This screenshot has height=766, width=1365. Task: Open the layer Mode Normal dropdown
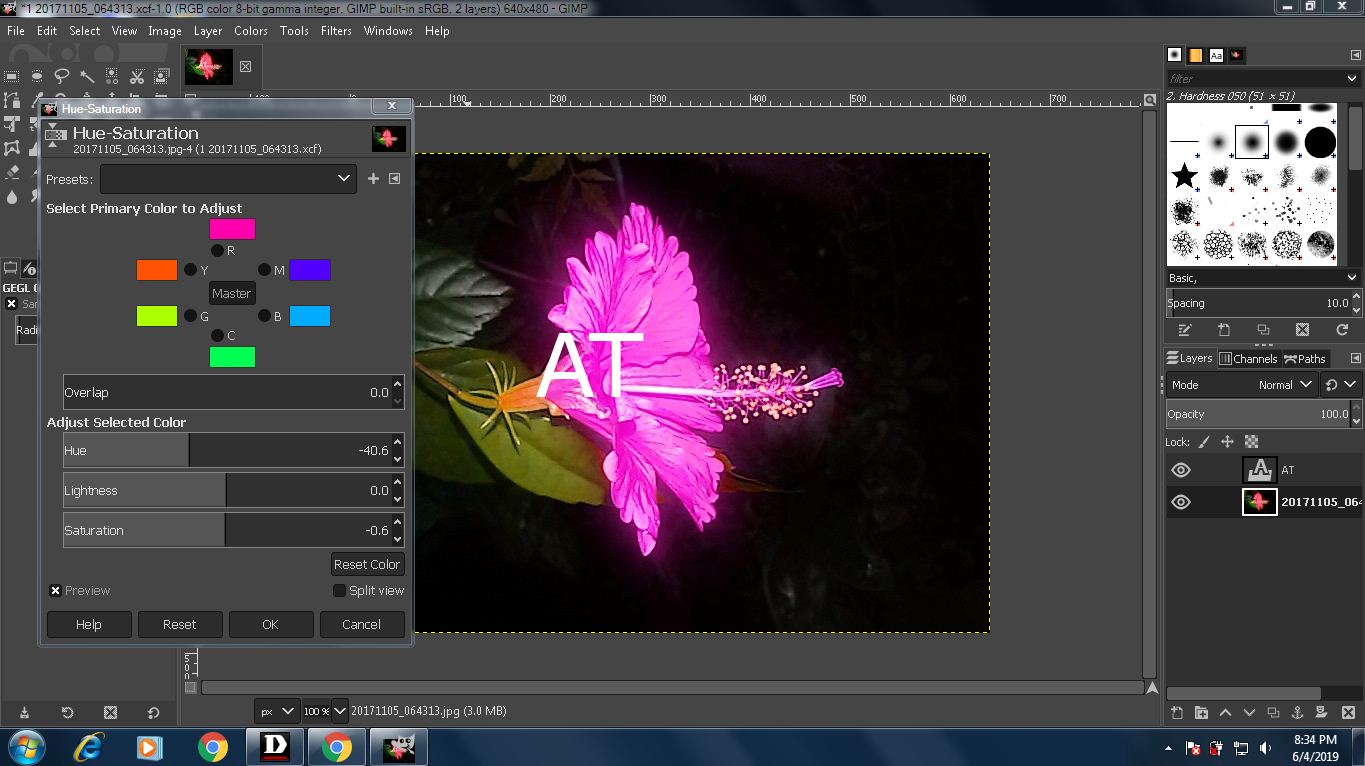pyautogui.click(x=1242, y=385)
